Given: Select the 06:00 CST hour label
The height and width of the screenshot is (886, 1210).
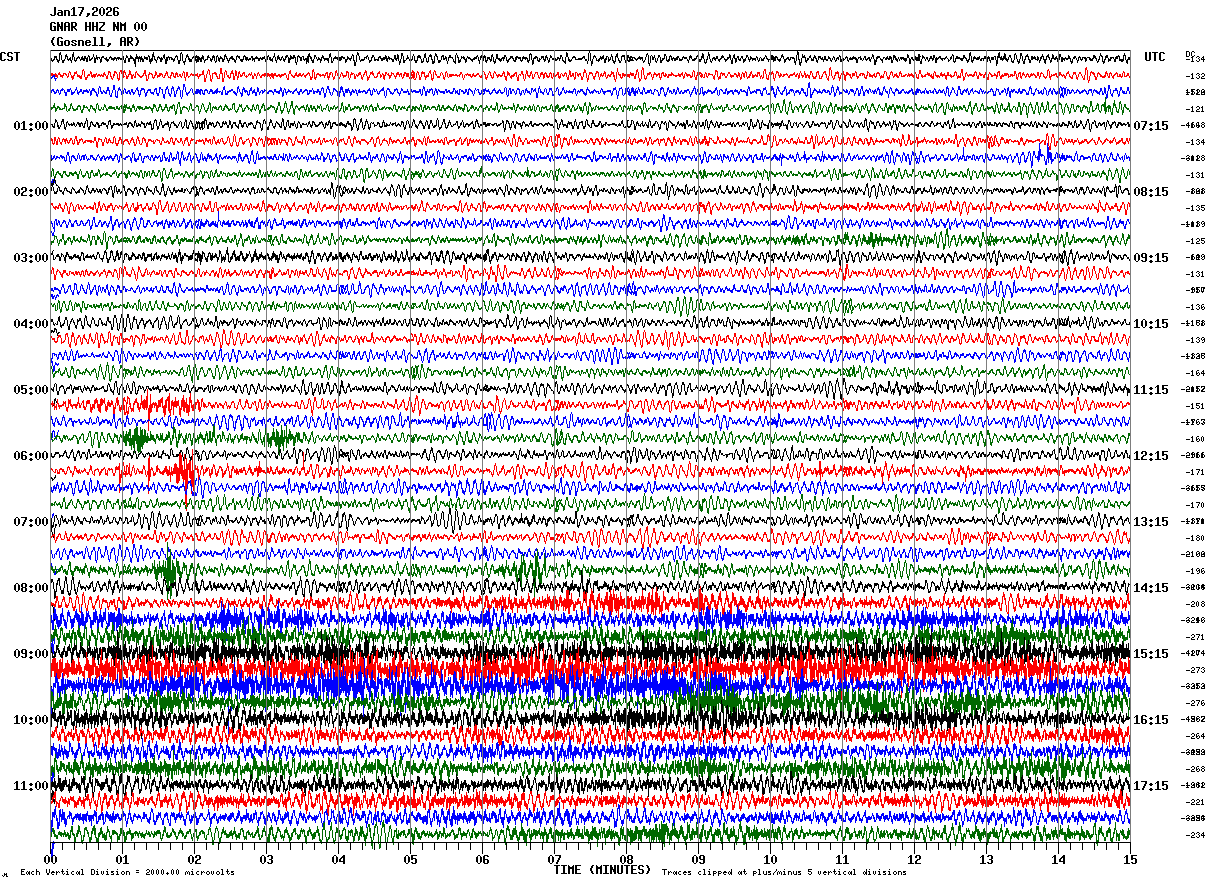Looking at the screenshot, I should click(x=31, y=456).
